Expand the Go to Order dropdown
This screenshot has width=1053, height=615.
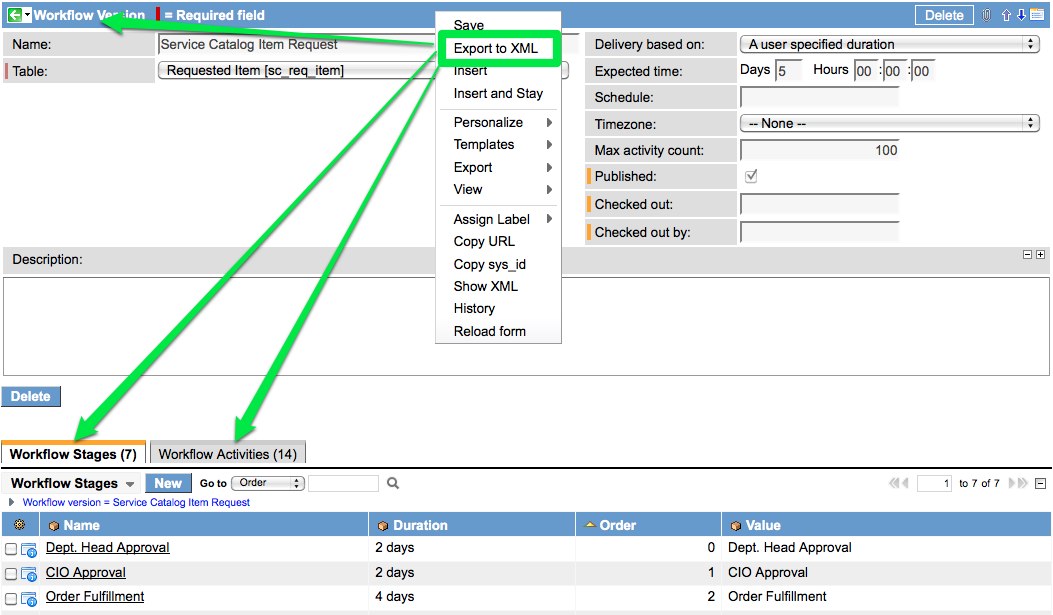coord(267,483)
